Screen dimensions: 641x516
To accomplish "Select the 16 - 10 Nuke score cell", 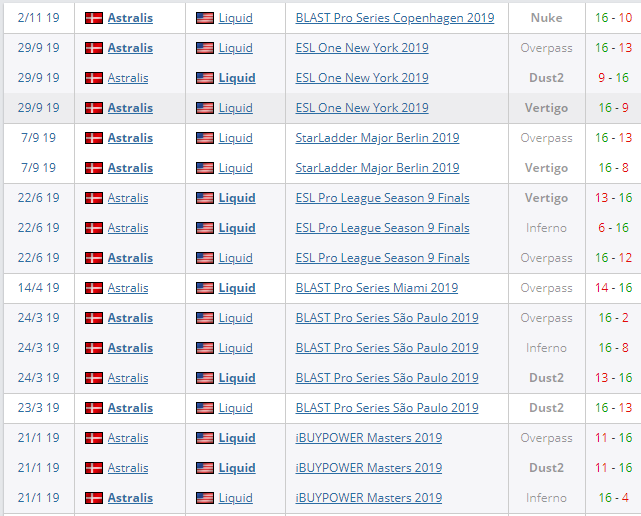I will click(613, 18).
